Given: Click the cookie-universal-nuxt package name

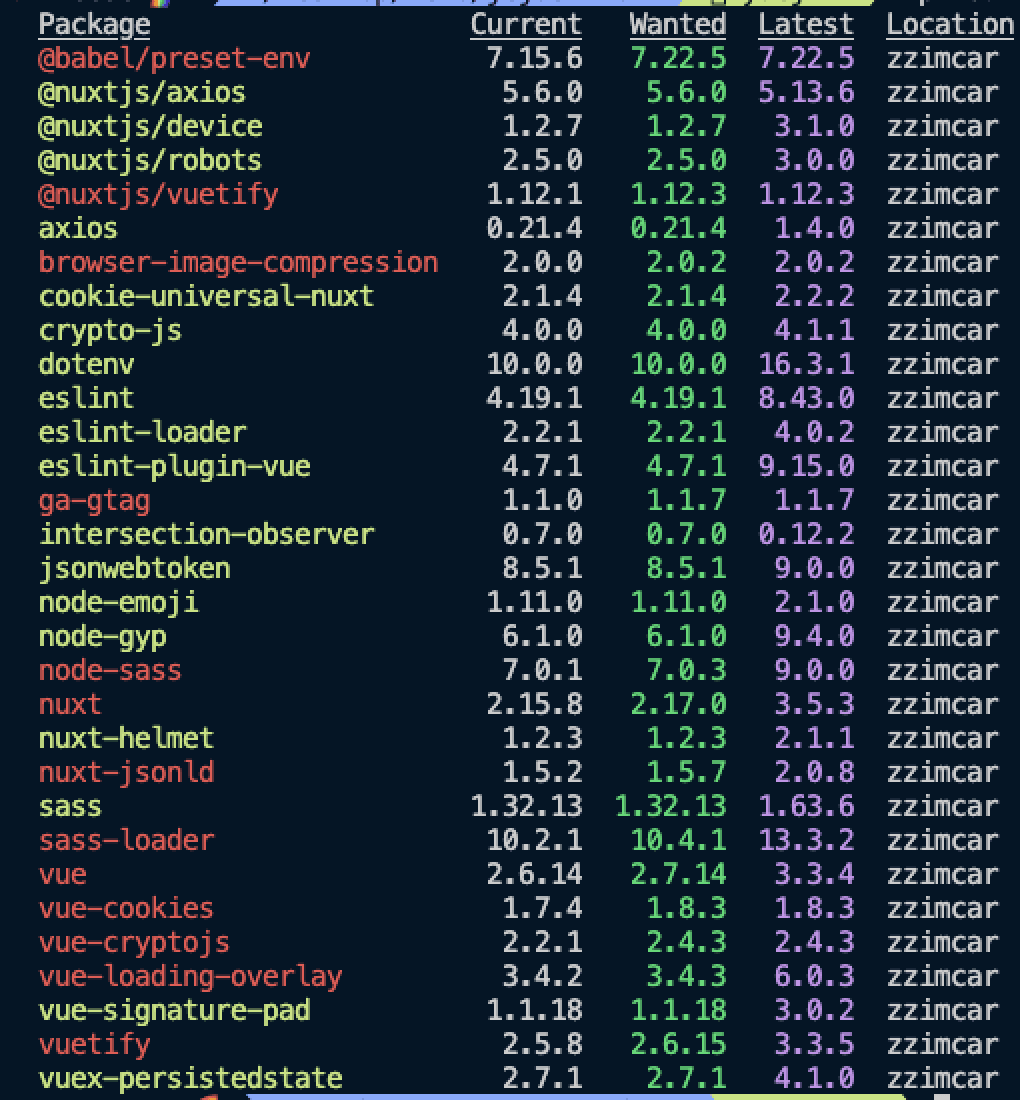Looking at the screenshot, I should tap(206, 296).
